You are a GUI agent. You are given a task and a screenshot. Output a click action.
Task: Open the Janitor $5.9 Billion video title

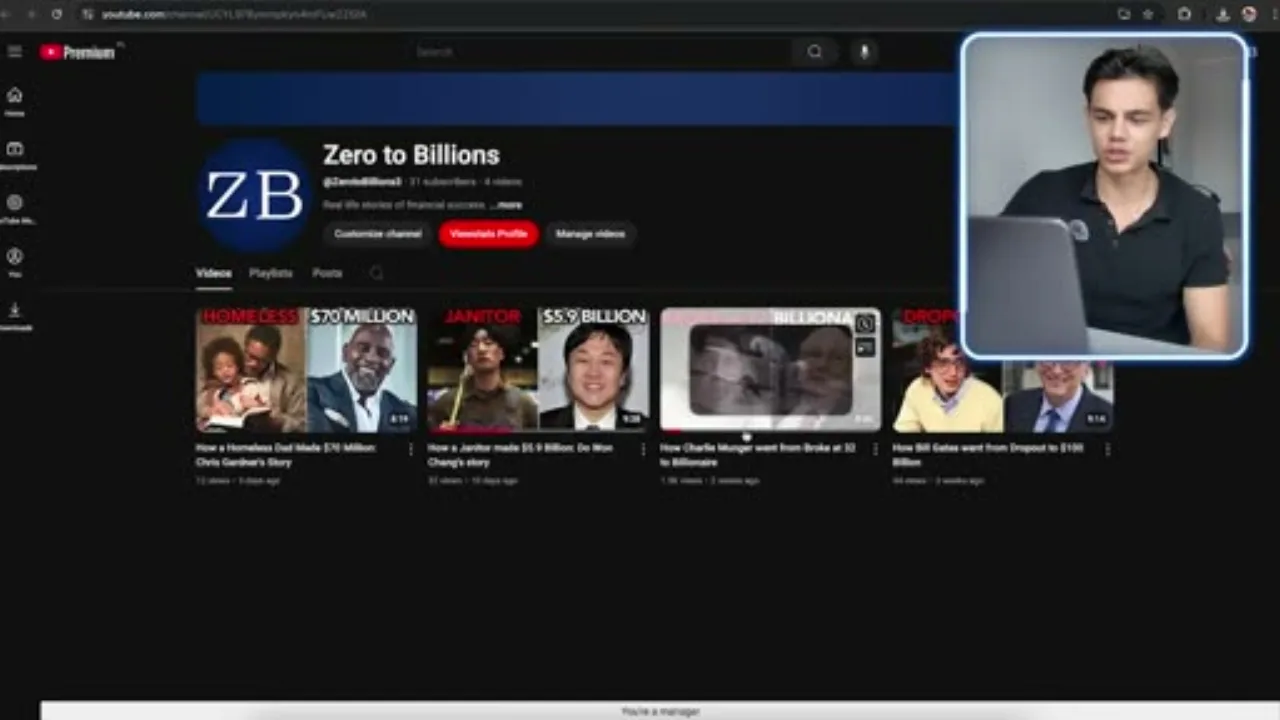coord(520,455)
